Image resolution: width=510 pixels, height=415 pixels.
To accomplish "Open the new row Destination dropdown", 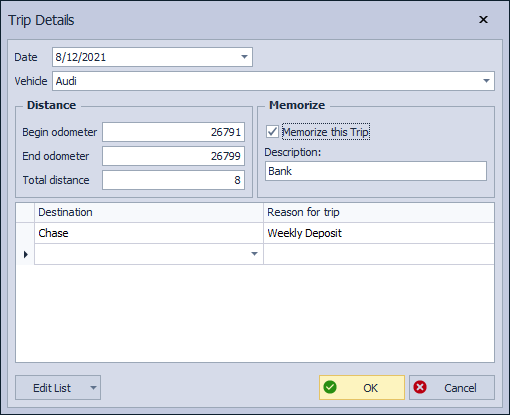I will point(254,254).
